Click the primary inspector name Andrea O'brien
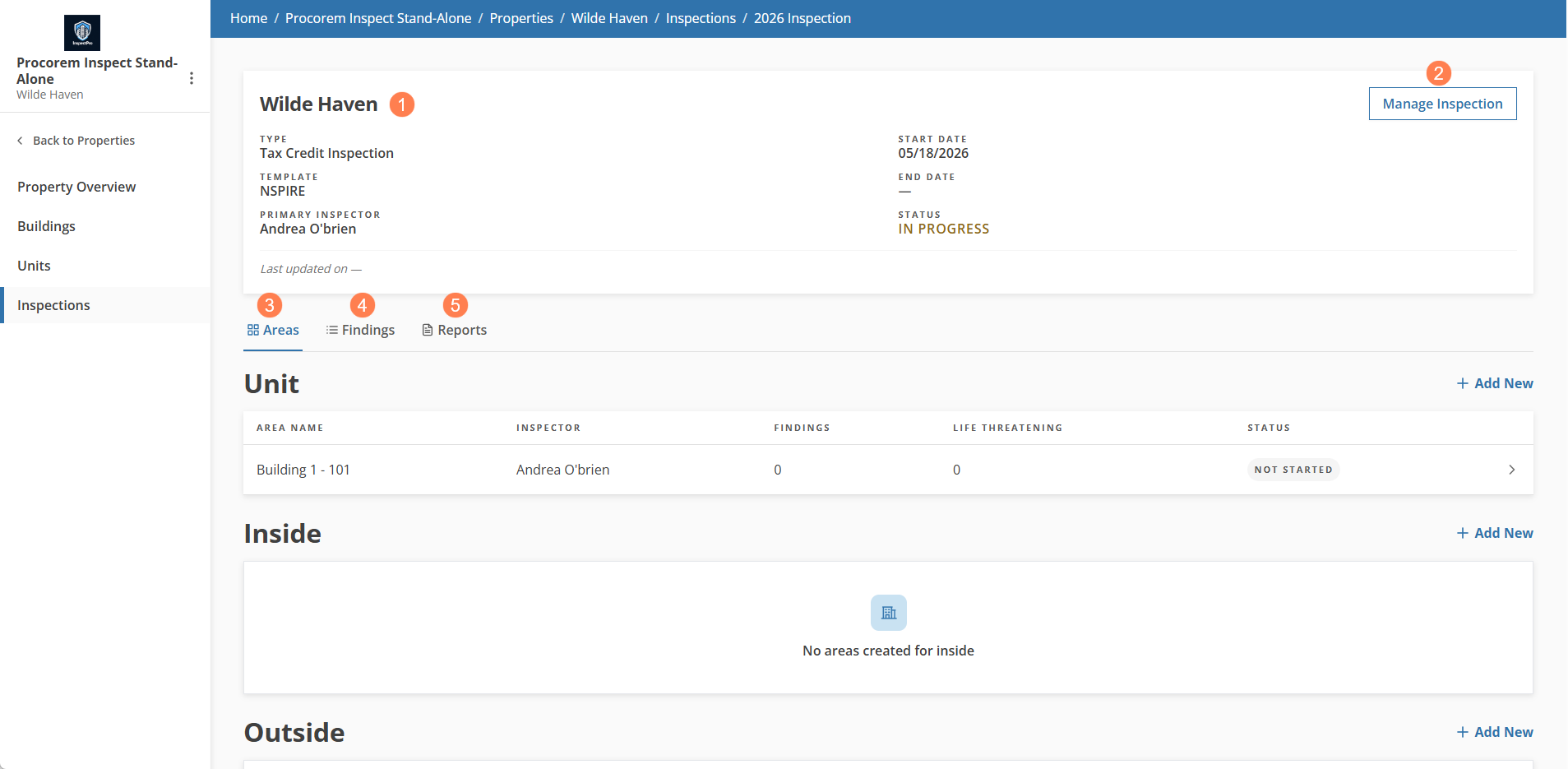 click(308, 229)
